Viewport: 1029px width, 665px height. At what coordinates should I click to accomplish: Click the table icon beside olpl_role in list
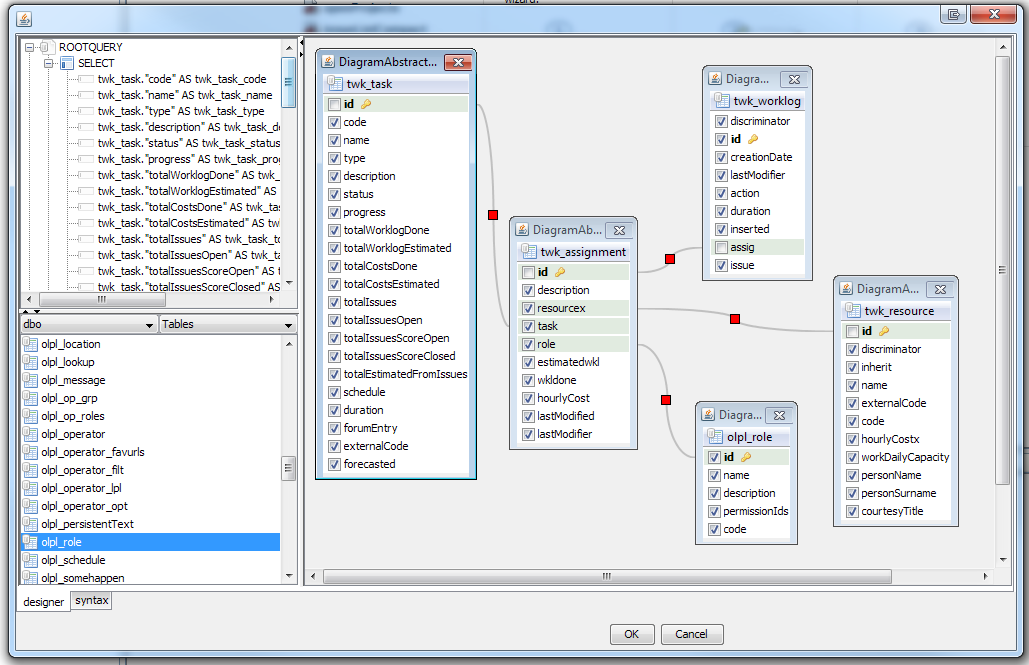coord(30,542)
